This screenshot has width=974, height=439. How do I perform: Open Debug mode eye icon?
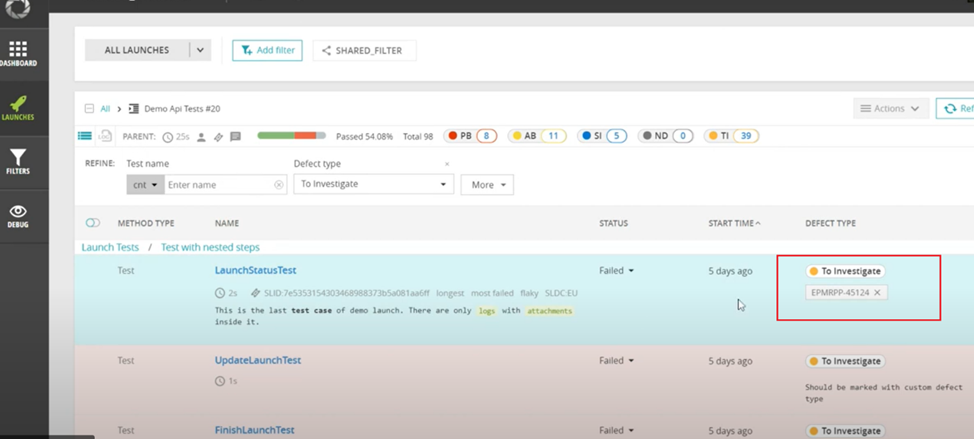pos(18,216)
